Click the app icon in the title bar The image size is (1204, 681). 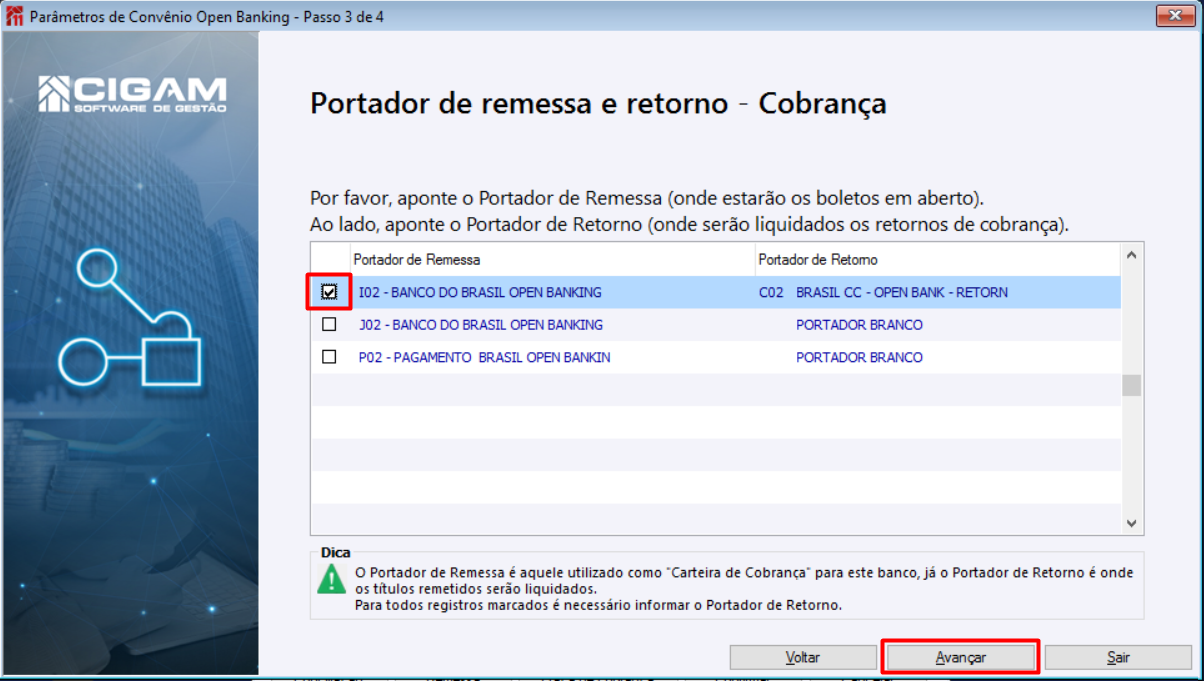click(14, 17)
